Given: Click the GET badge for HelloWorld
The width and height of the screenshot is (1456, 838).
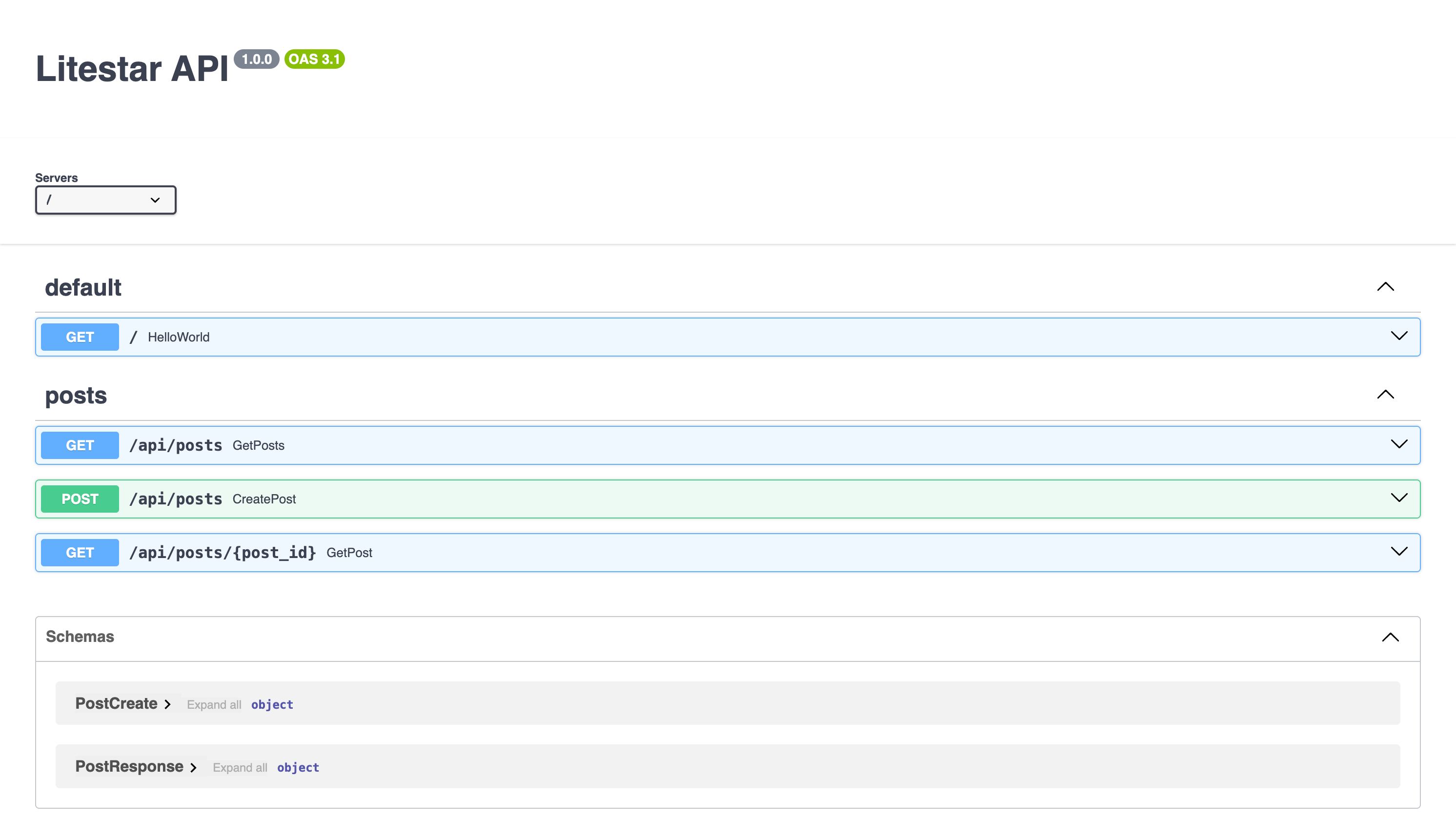Looking at the screenshot, I should (x=80, y=337).
